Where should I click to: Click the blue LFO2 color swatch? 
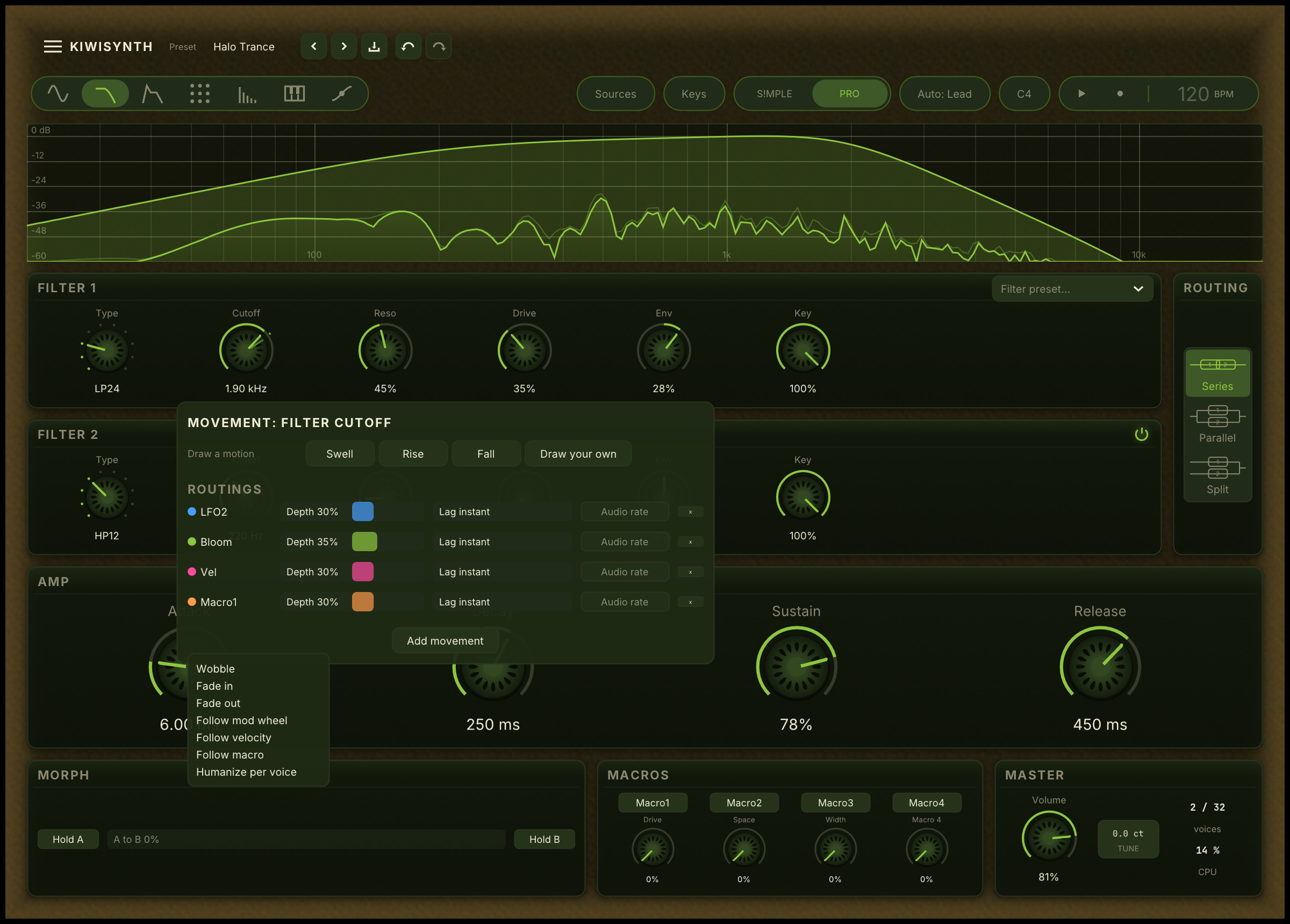pyautogui.click(x=363, y=512)
